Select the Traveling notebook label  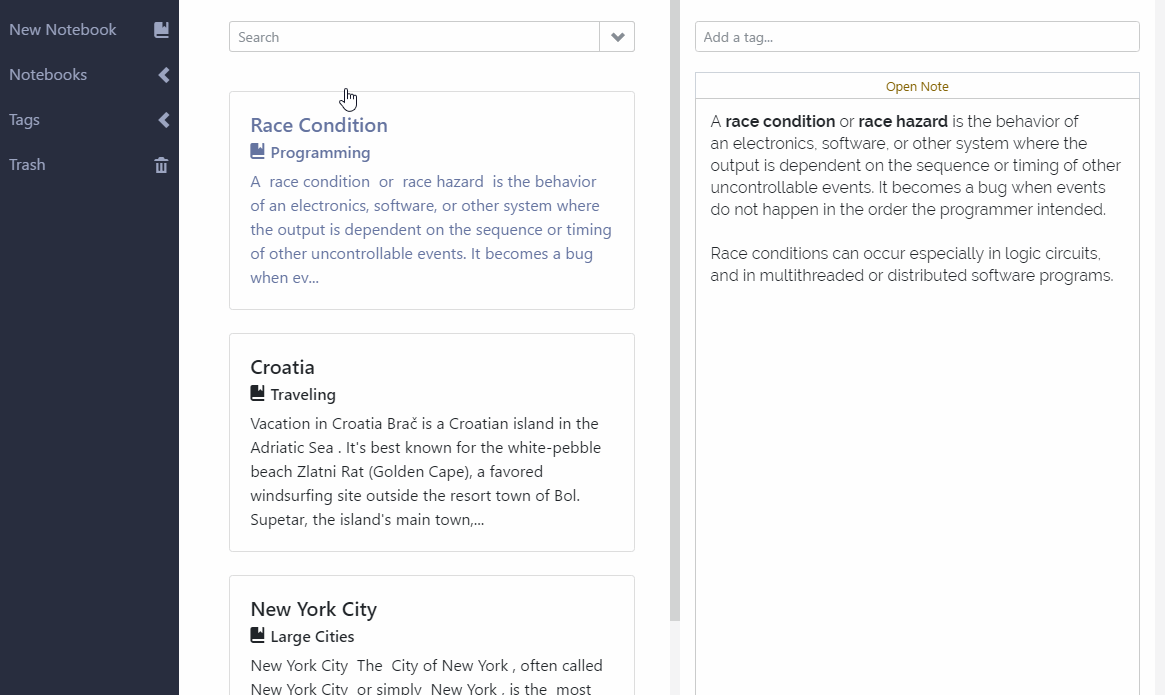[x=303, y=394]
